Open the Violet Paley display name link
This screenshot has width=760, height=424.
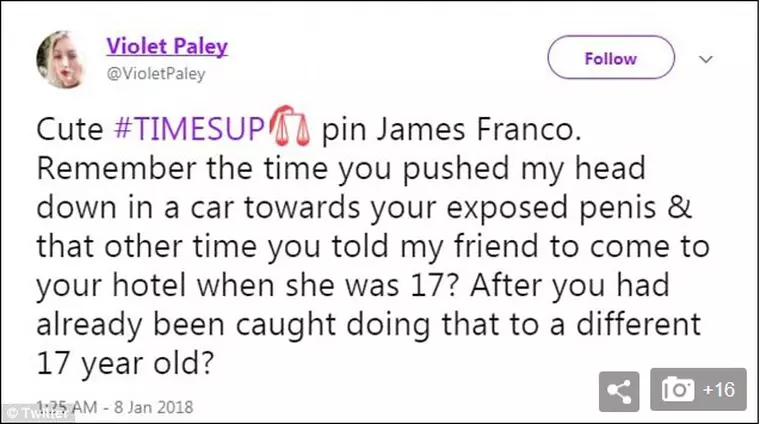pyautogui.click(x=167, y=47)
